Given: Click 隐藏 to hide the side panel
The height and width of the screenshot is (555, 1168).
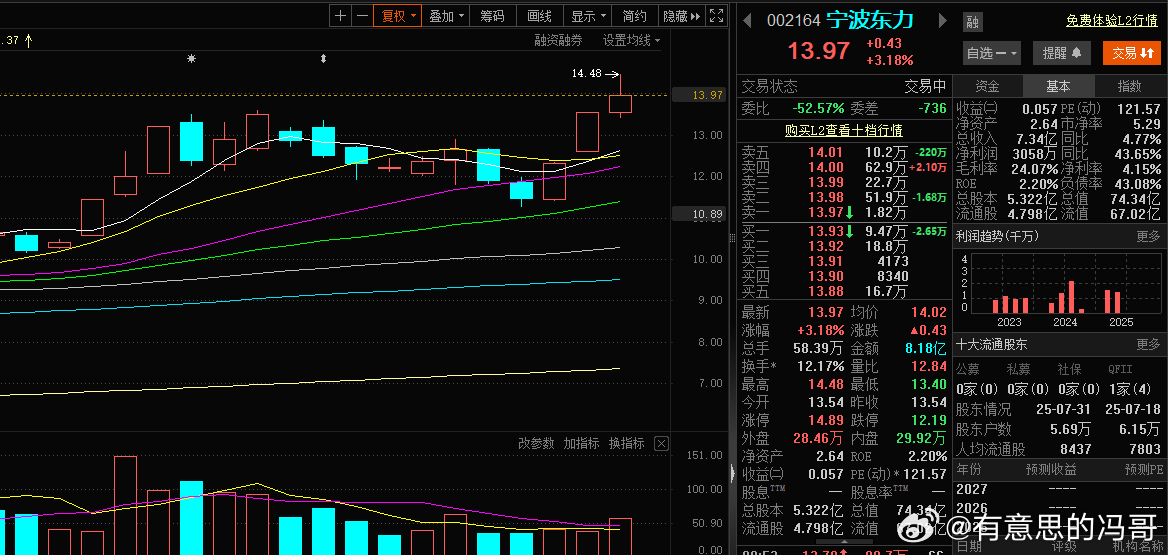Looking at the screenshot, I should pos(682,16).
